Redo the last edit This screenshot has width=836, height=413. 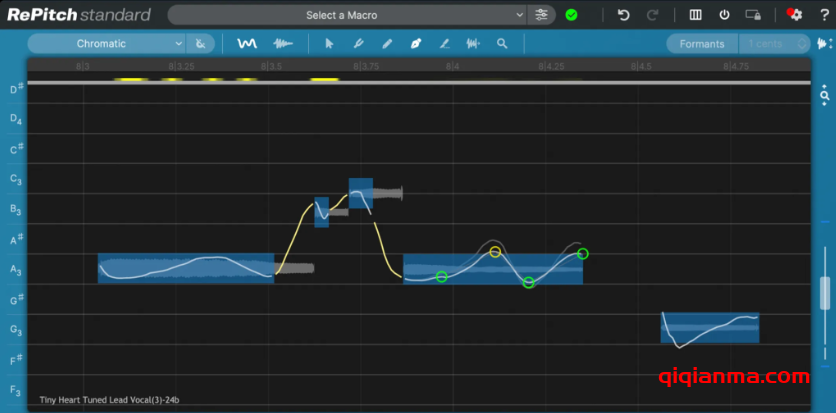(x=652, y=15)
